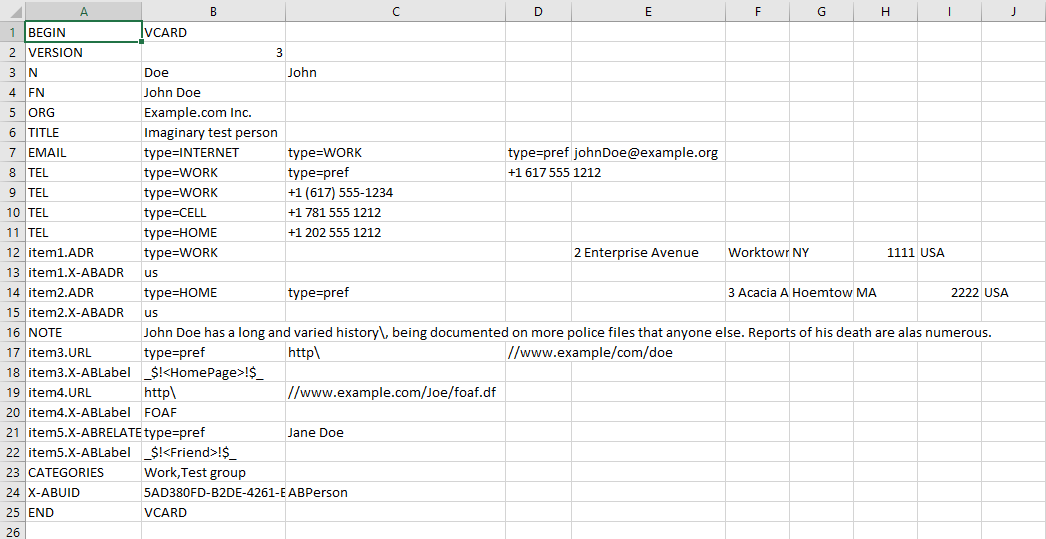Screen dimensions: 1046x539
Task: Select the Example.com Inc. cell
Action: click(213, 112)
